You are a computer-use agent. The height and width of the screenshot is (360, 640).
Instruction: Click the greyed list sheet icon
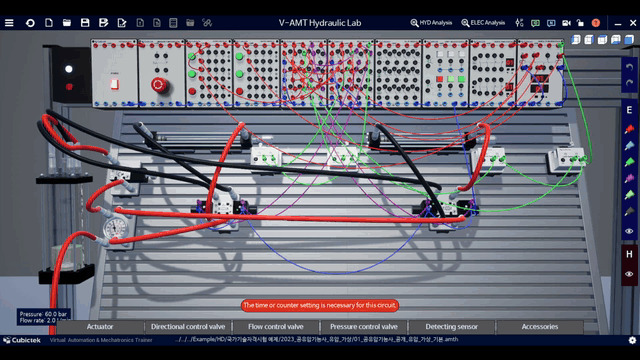(173, 23)
